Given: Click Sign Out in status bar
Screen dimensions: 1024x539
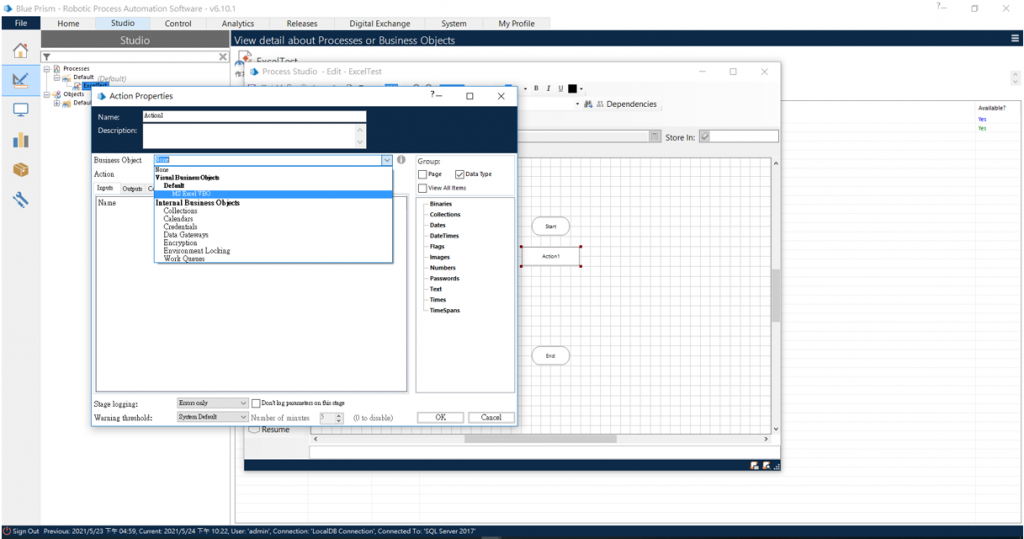Looking at the screenshot, I should 25,531.
